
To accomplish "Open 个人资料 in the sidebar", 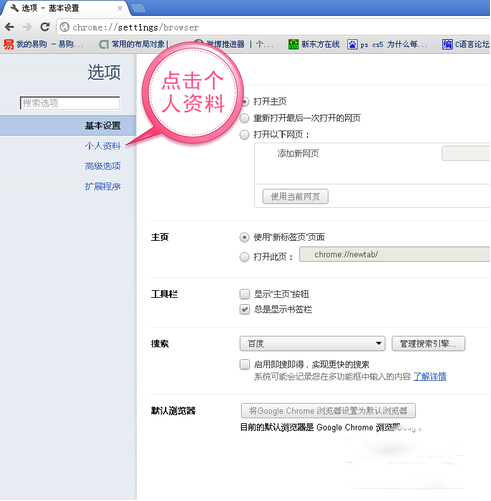I will [x=103, y=146].
